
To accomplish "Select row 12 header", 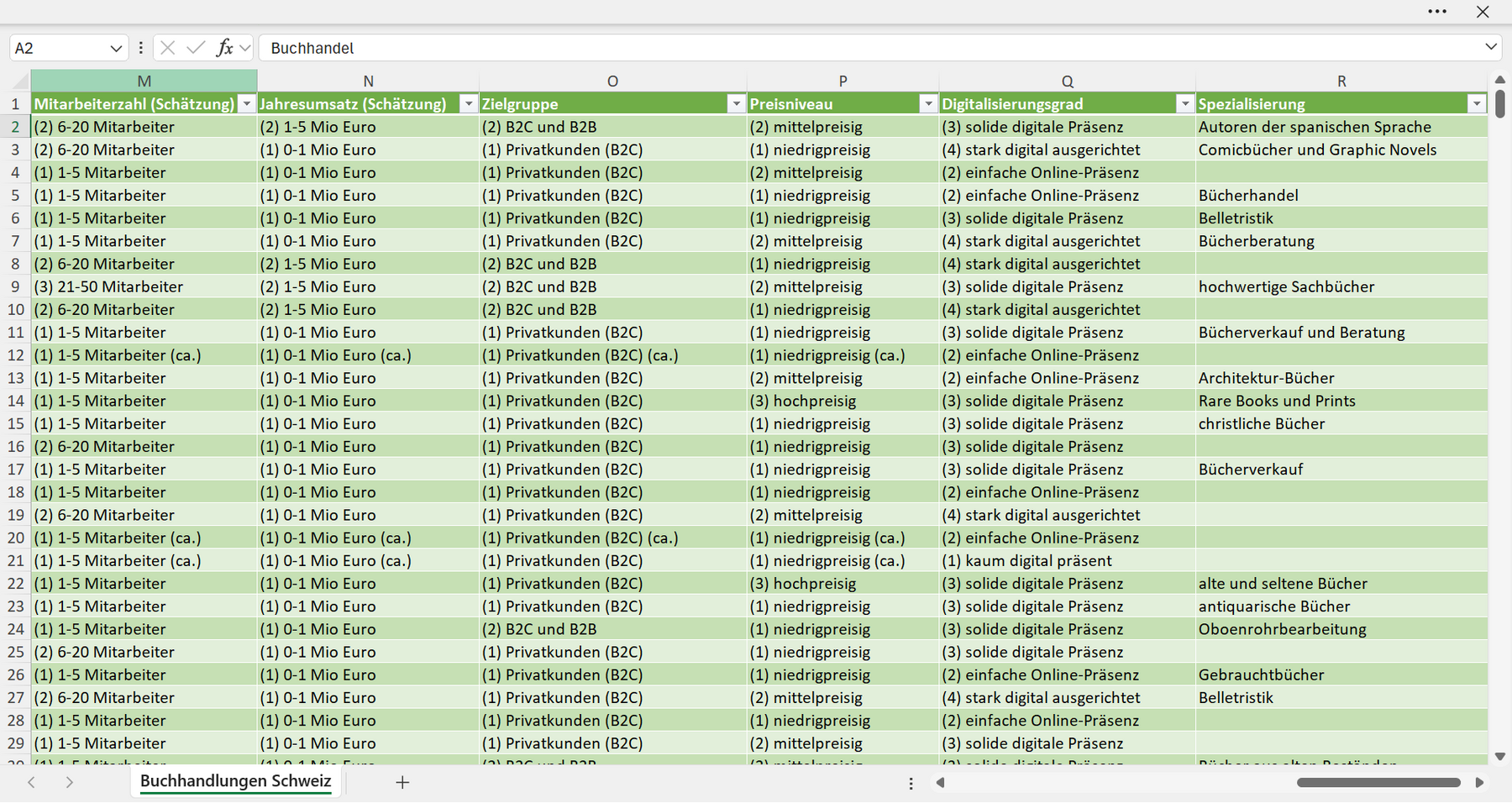I will coord(15,355).
